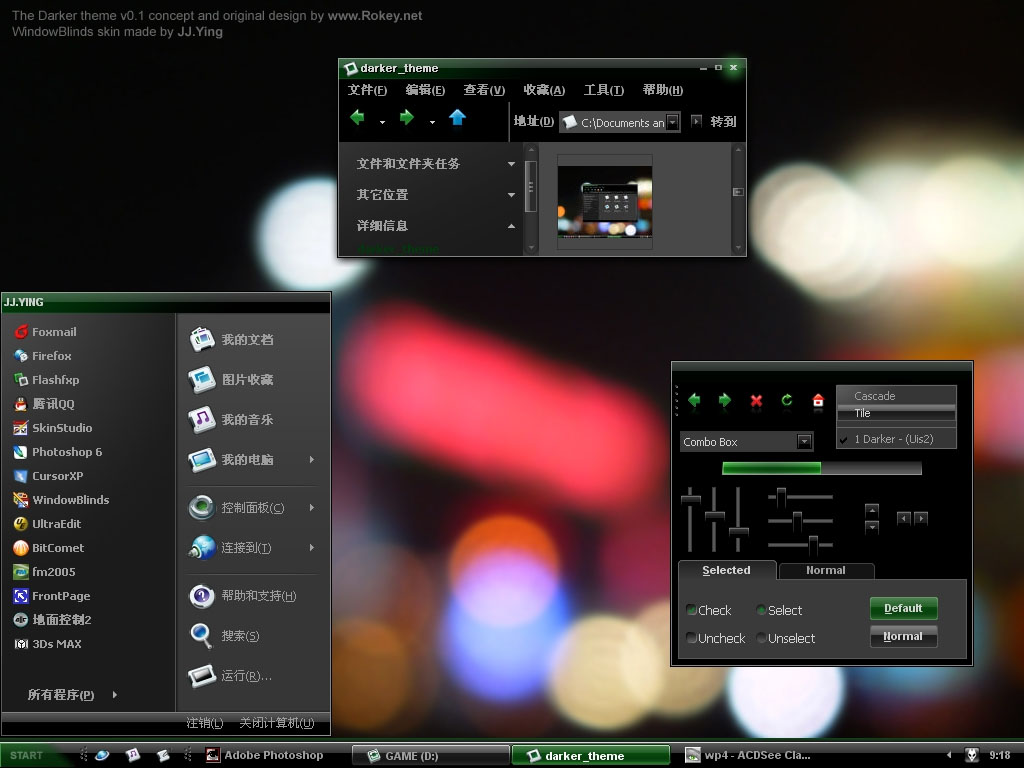Image resolution: width=1024 pixels, height=768 pixels.
Task: Click 关闭计算机 in start menu
Action: coord(277,723)
